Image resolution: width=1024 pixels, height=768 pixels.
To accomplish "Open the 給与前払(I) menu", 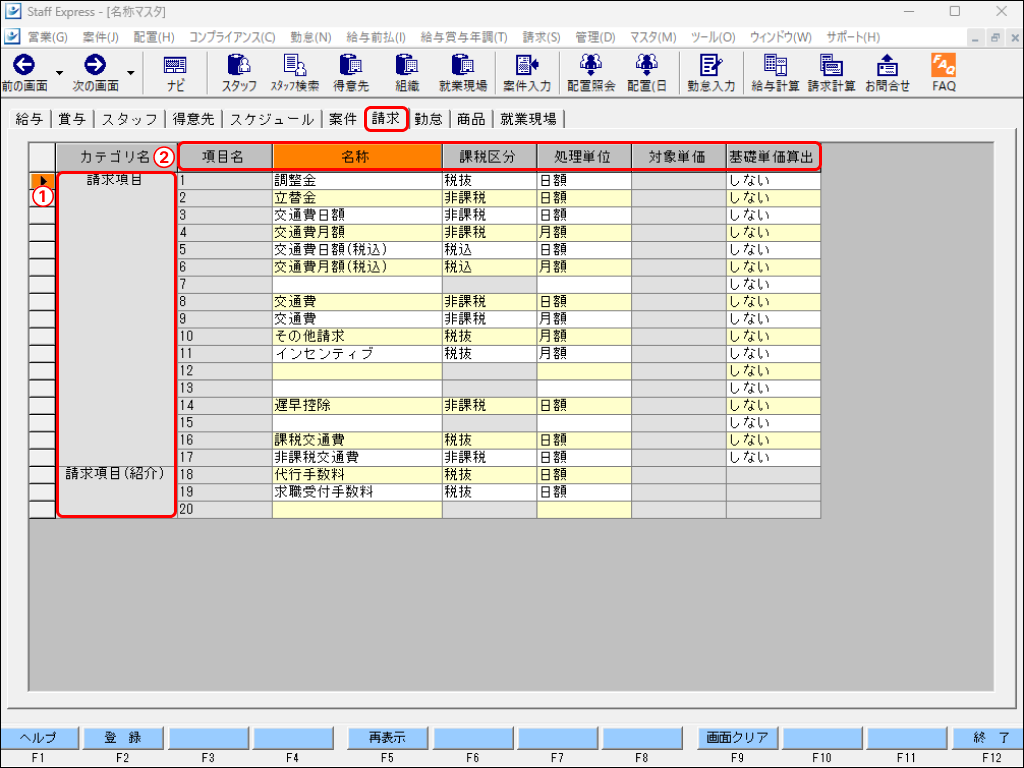I will [x=376, y=37].
